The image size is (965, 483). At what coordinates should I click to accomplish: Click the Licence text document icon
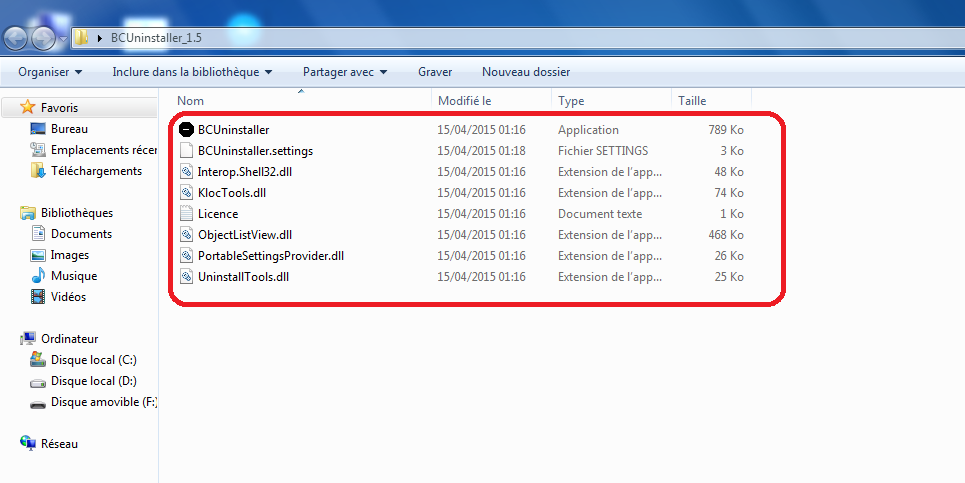pyautogui.click(x=186, y=214)
